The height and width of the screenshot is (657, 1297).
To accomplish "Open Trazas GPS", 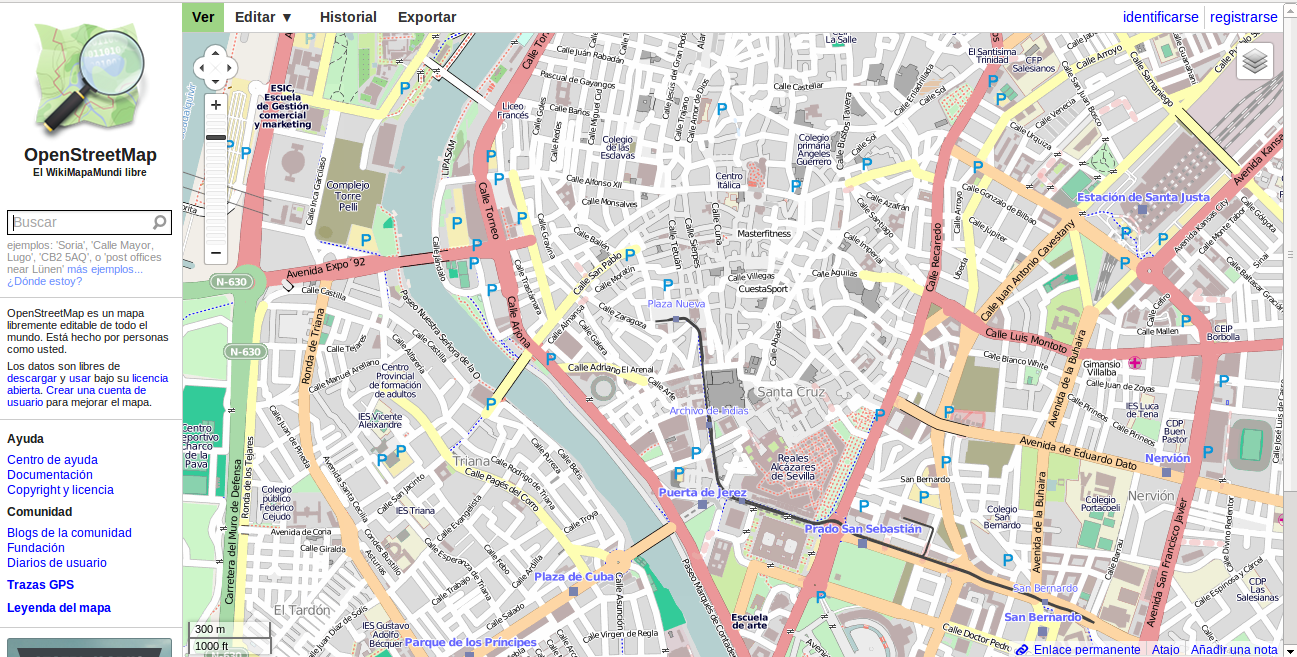I will pos(40,585).
